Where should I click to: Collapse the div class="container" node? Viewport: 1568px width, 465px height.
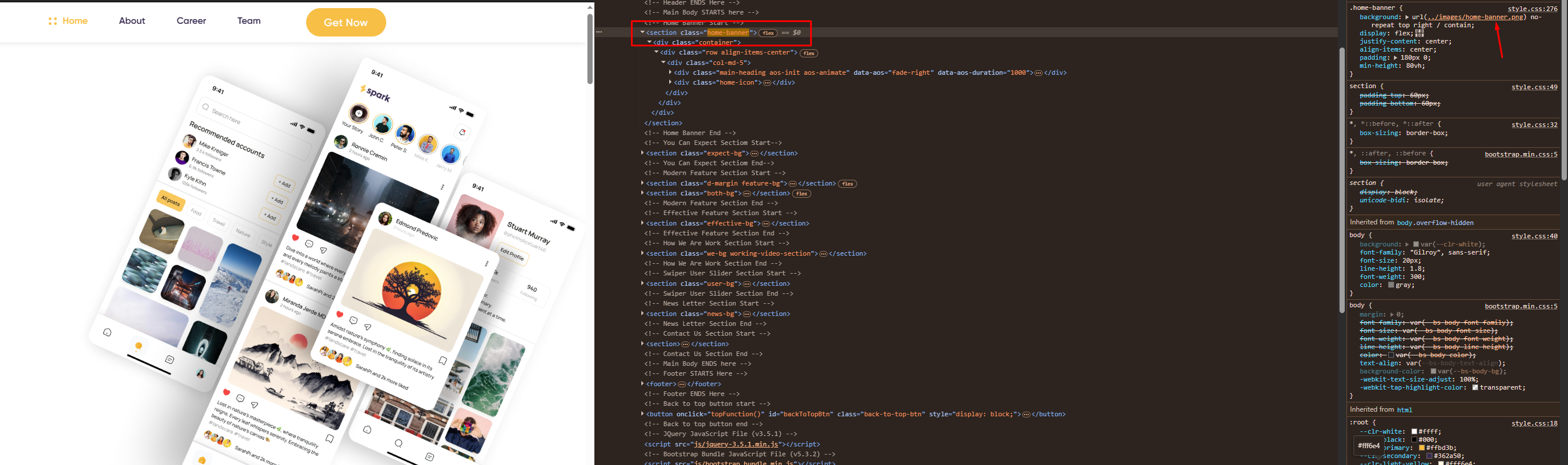tap(649, 42)
